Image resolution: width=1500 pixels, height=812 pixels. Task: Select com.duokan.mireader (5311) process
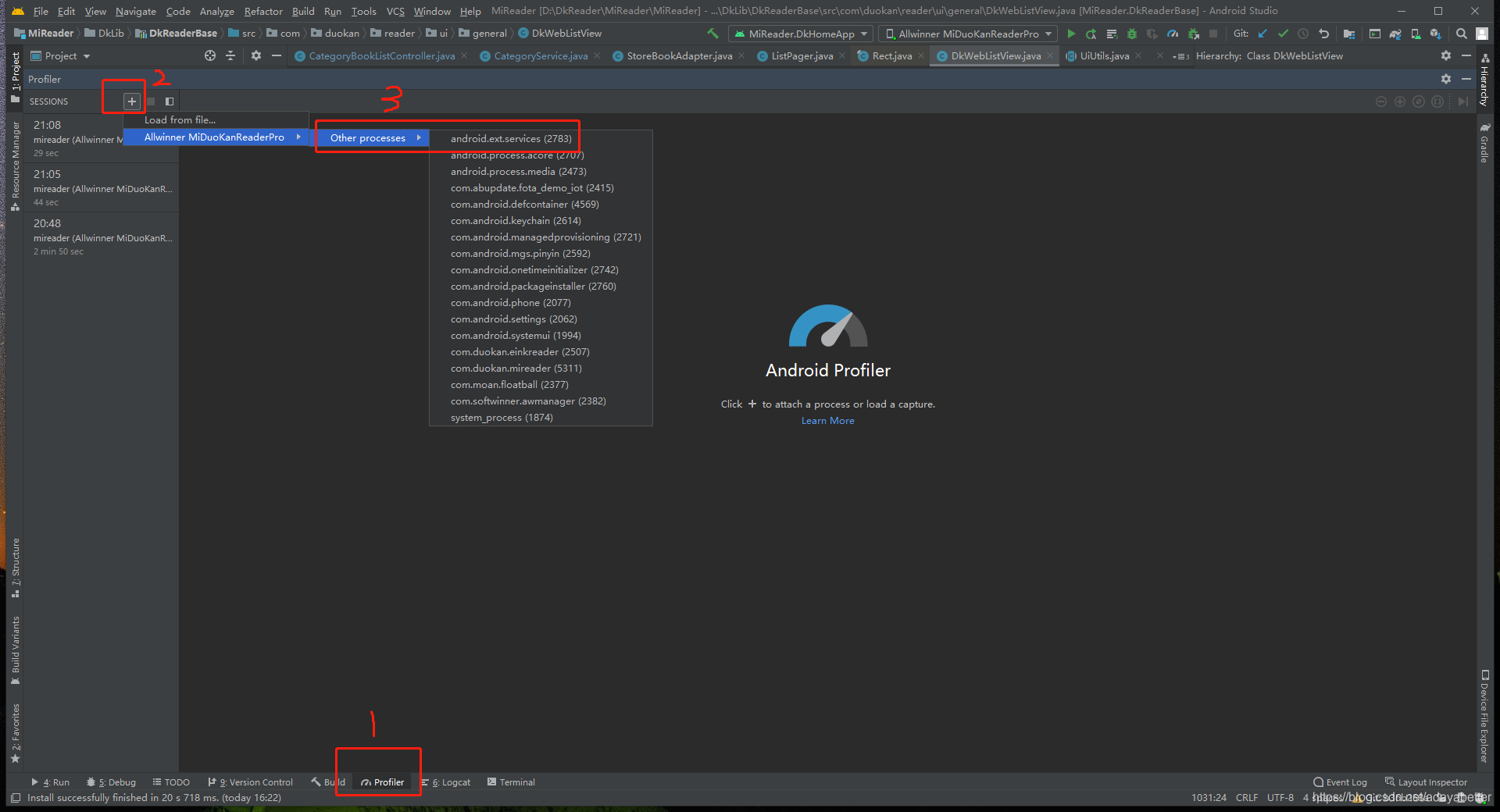(541, 369)
